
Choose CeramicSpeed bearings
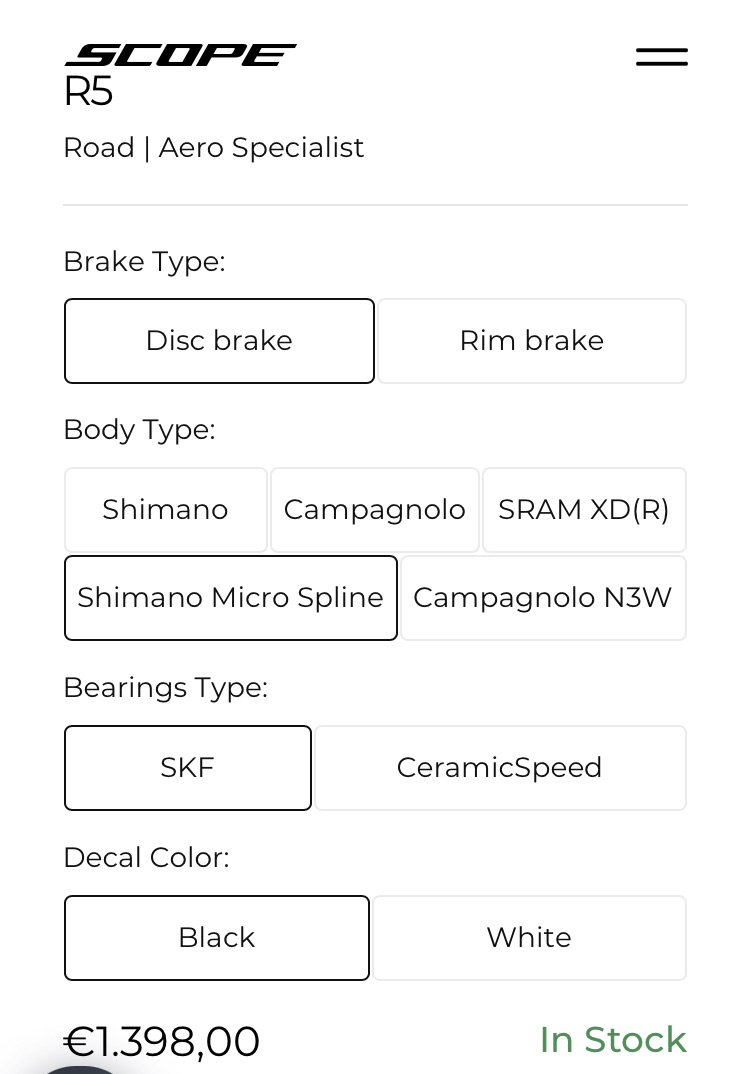[499, 768]
